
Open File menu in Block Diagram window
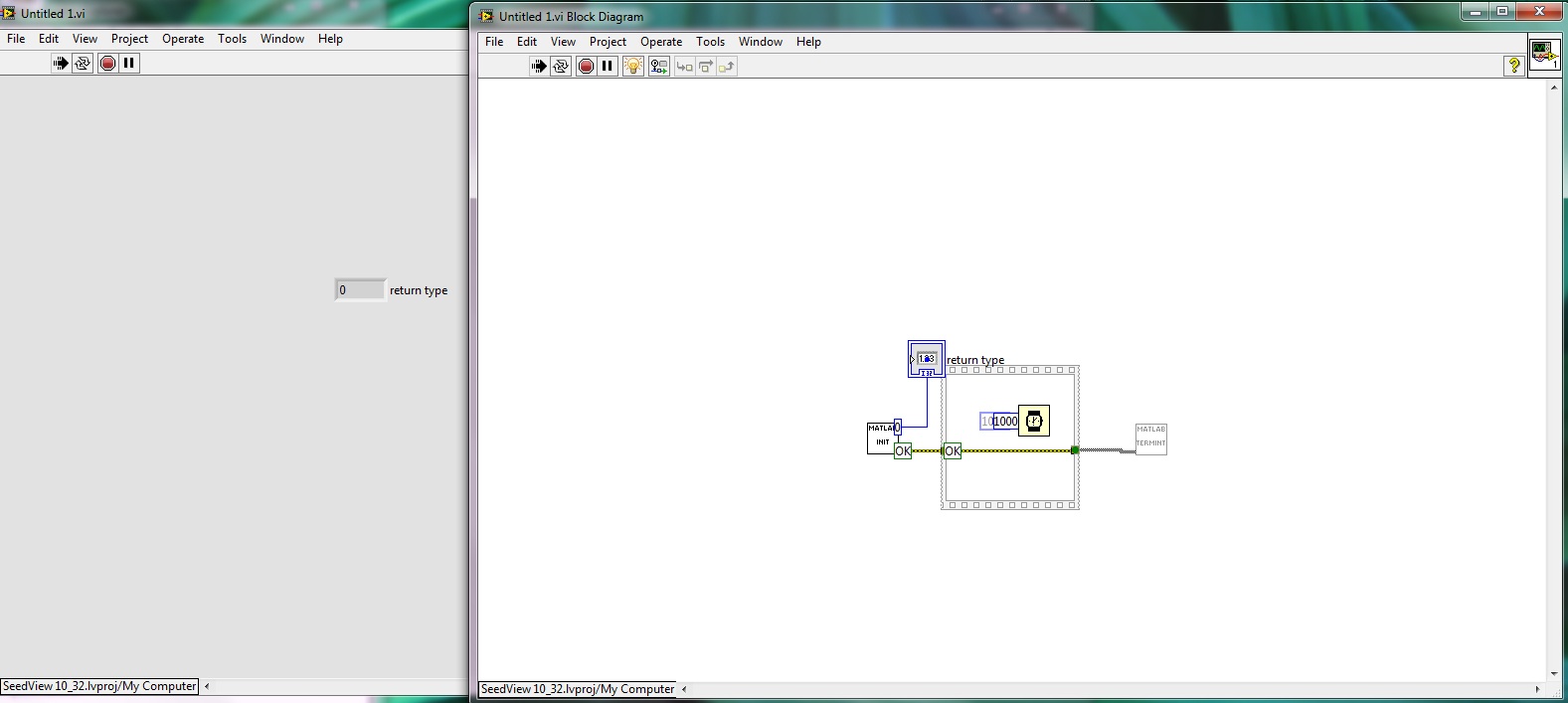click(494, 42)
